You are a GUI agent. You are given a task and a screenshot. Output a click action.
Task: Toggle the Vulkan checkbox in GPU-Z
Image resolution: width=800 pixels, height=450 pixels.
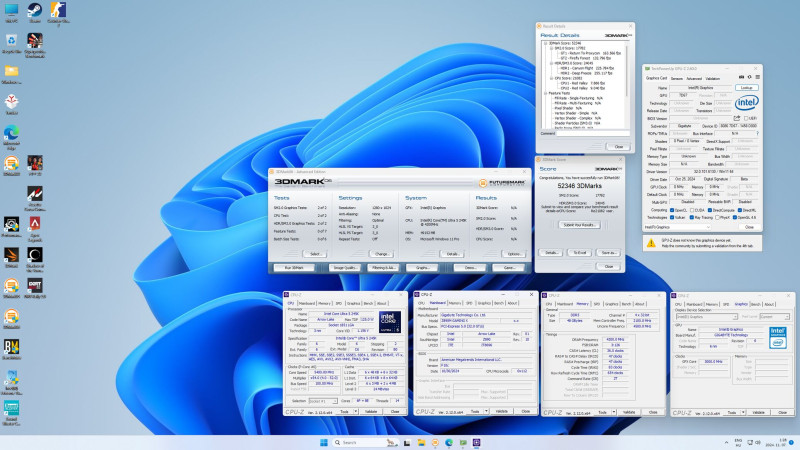click(x=672, y=217)
